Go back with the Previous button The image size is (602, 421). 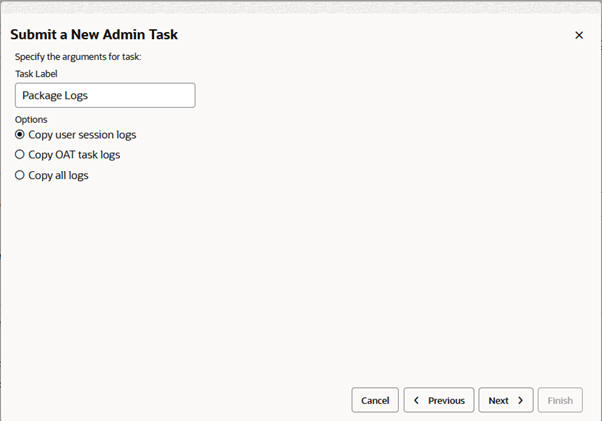(439, 400)
